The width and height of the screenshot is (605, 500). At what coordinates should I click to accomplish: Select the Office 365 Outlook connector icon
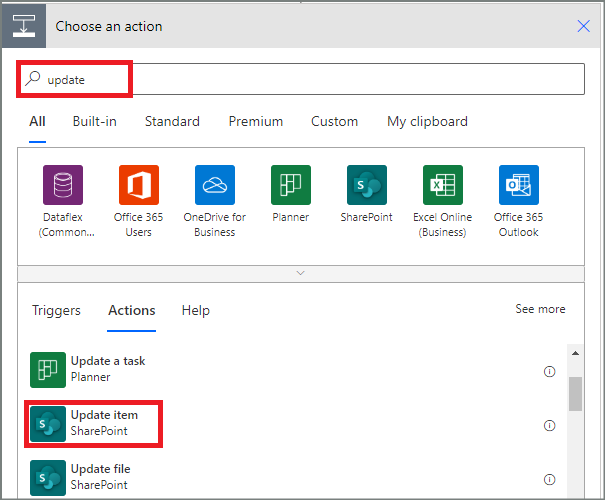click(519, 185)
